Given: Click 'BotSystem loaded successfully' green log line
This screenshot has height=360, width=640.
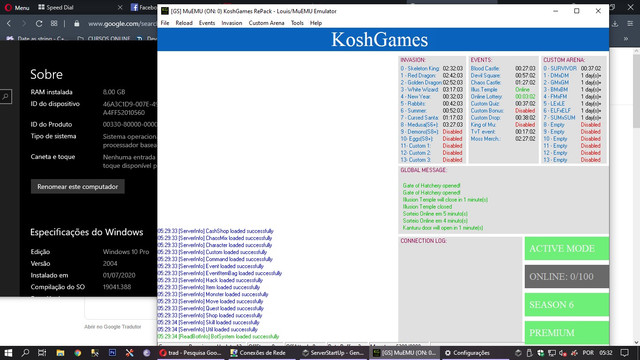Looking at the screenshot, I should coord(218,337).
